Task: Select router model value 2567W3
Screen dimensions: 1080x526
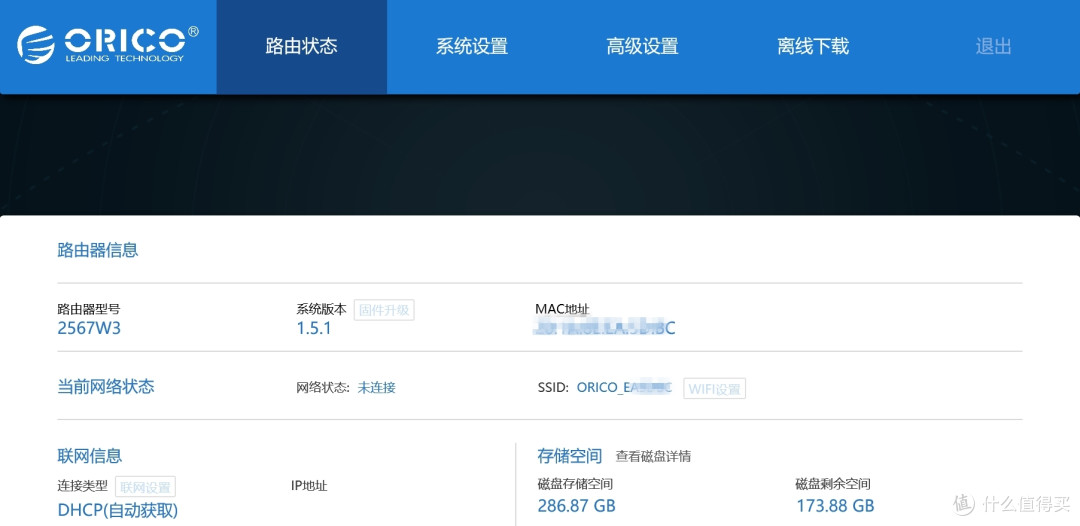Action: tap(89, 328)
